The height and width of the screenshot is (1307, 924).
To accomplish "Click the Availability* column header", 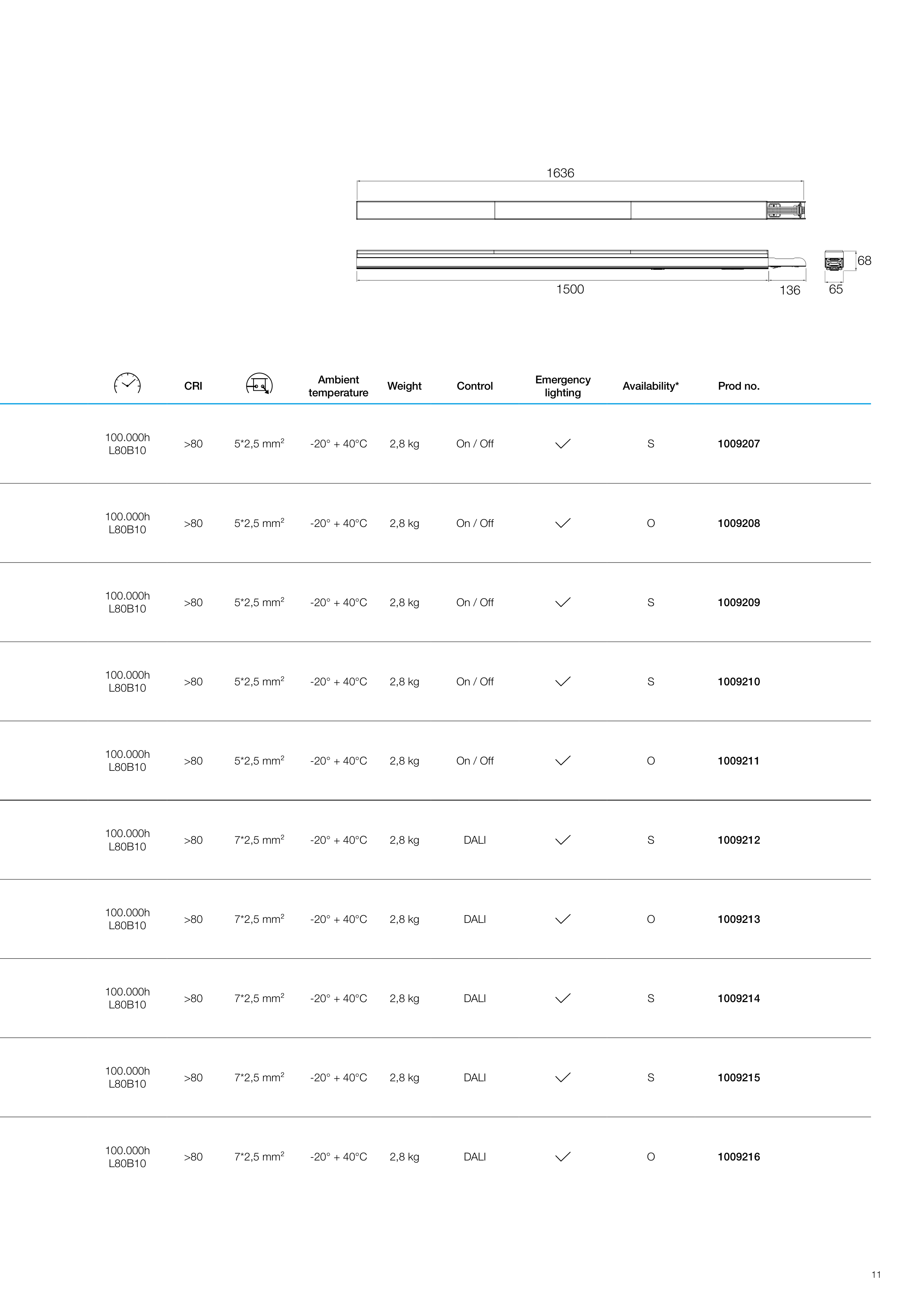I will click(650, 386).
